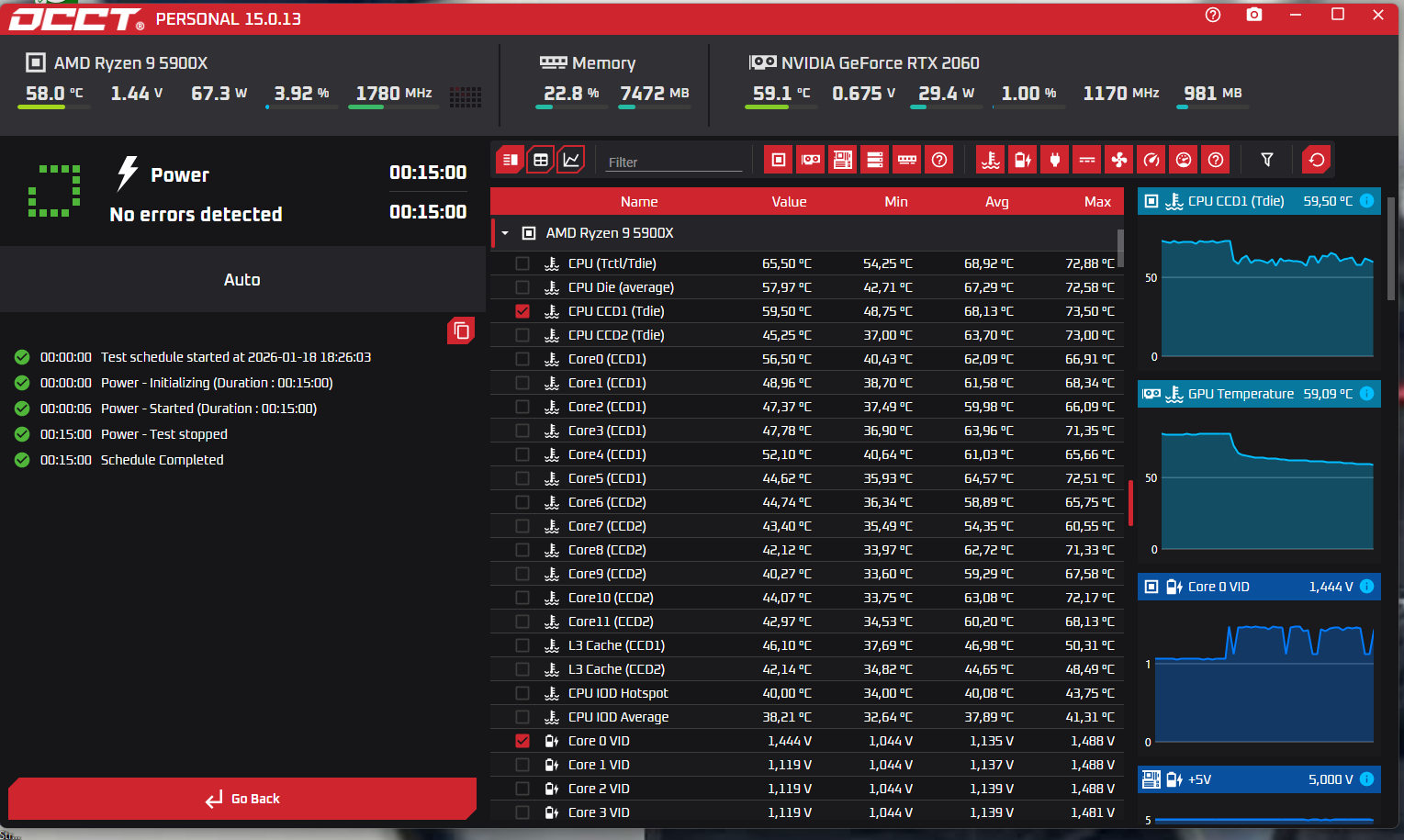
Task: Click the 72,88 °C max value cell
Action: point(1090,263)
